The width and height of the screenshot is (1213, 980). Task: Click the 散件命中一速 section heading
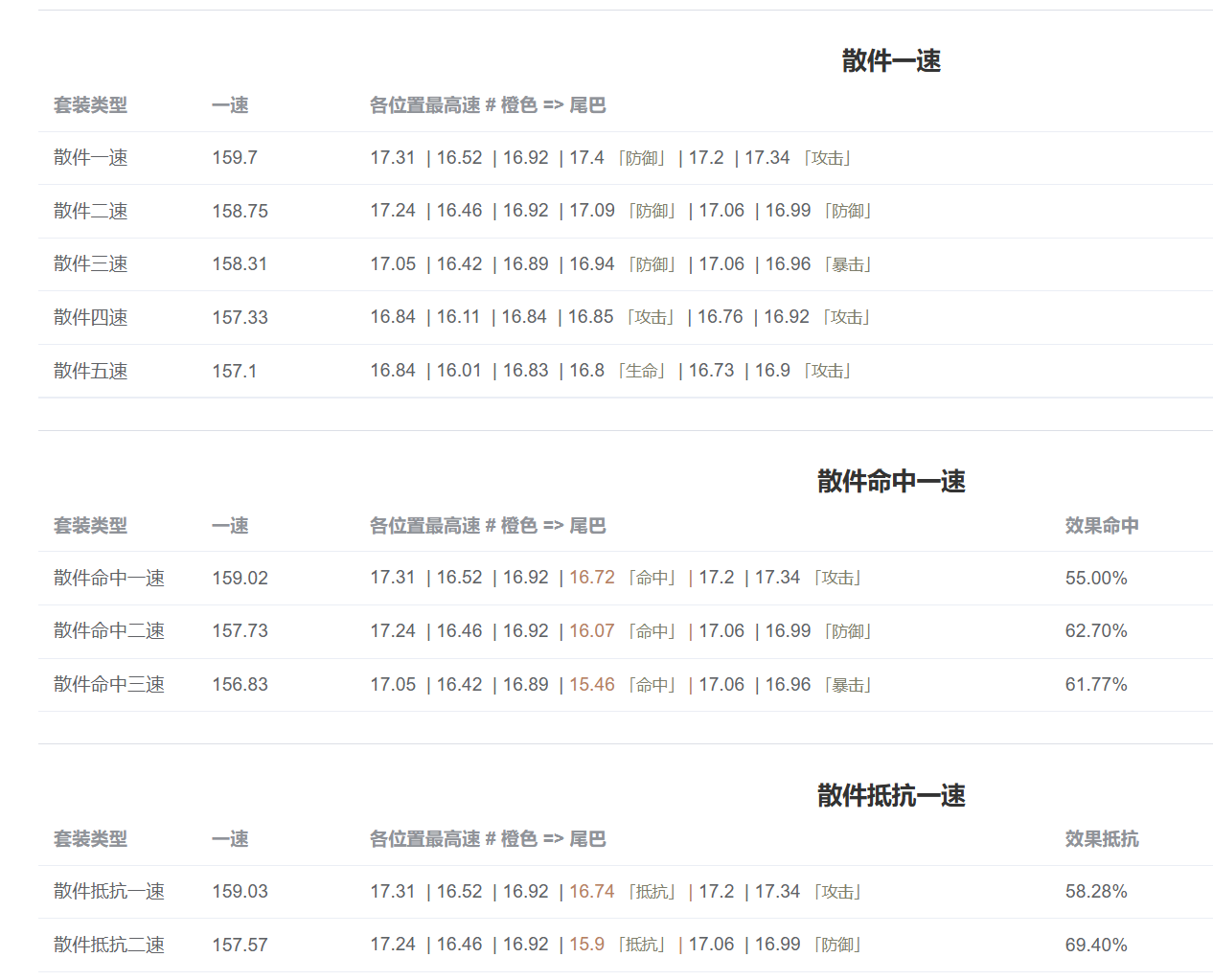[x=890, y=481]
